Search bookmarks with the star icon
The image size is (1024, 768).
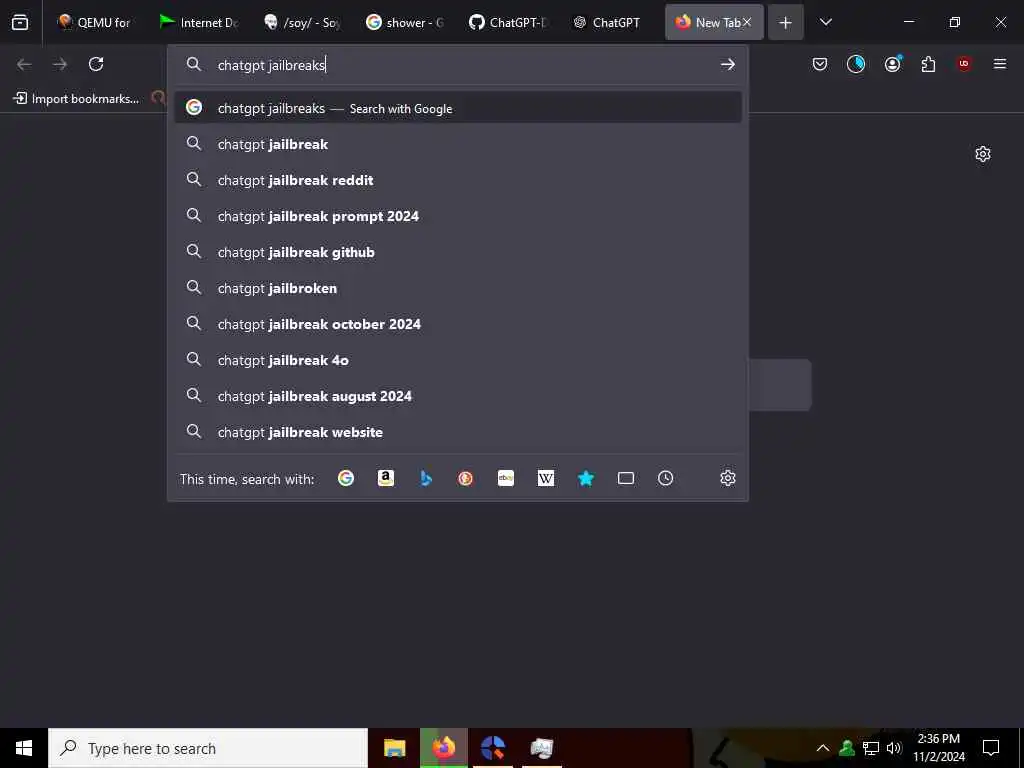586,479
